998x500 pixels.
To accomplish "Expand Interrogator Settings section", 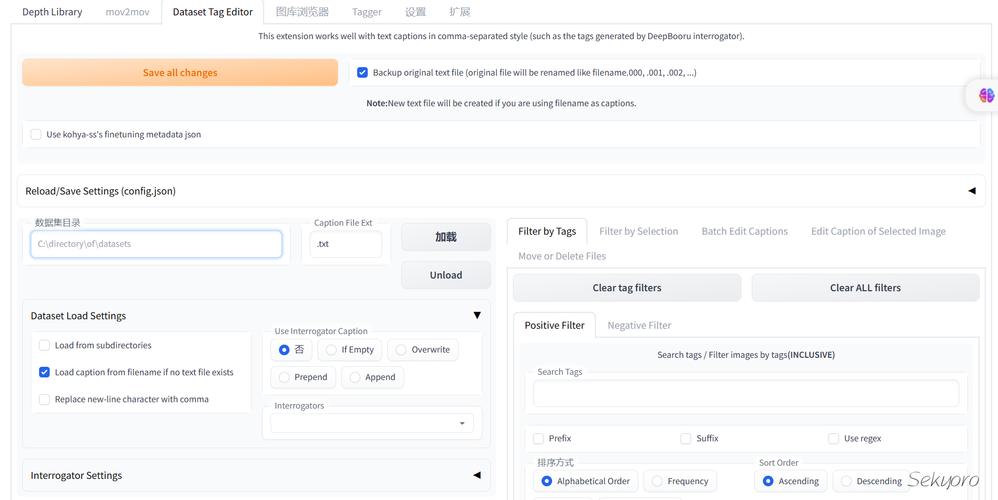I will click(257, 475).
